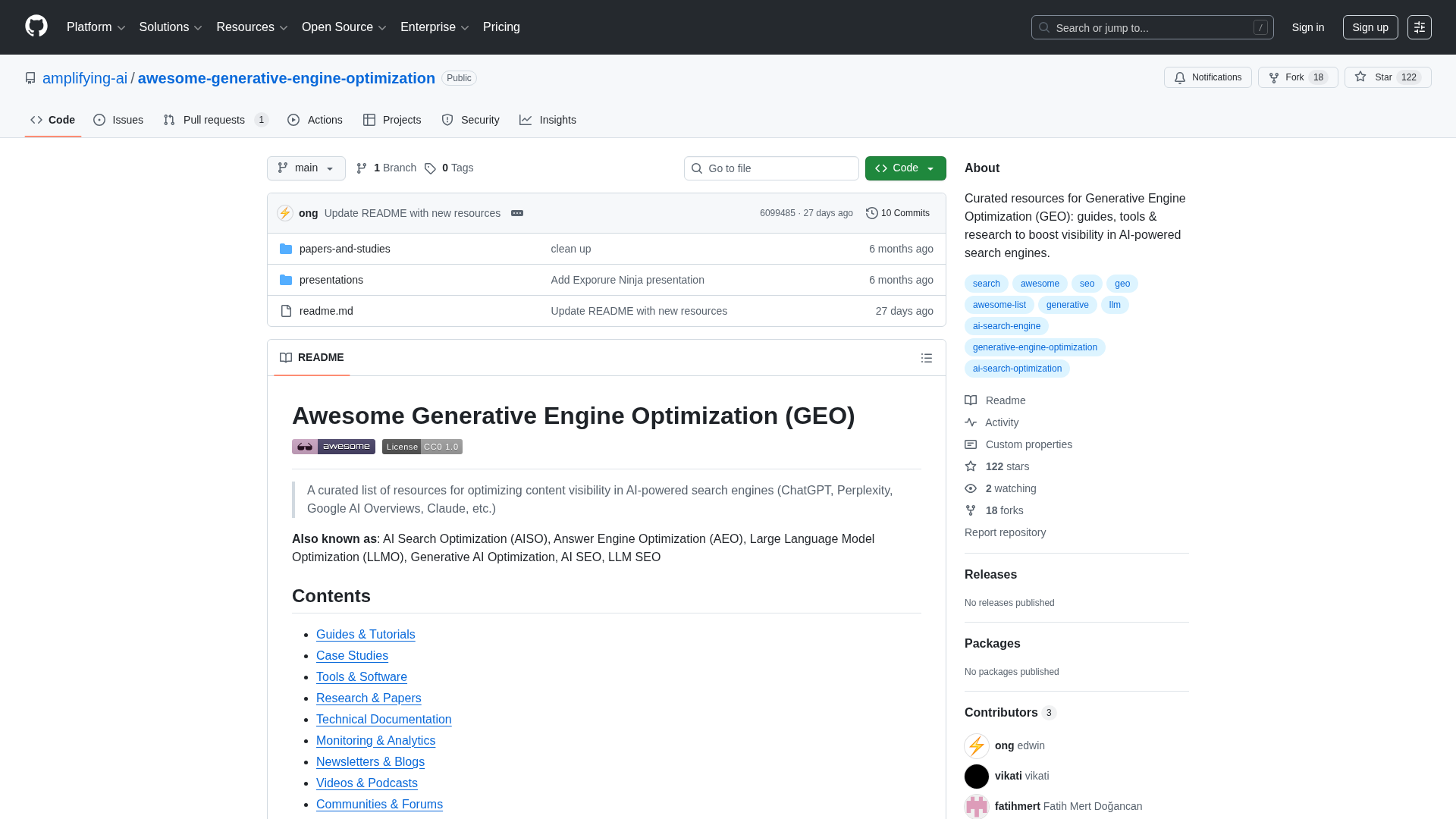Click the generative-engine-optimization topic tag
This screenshot has height=819, width=1456.
point(1034,347)
